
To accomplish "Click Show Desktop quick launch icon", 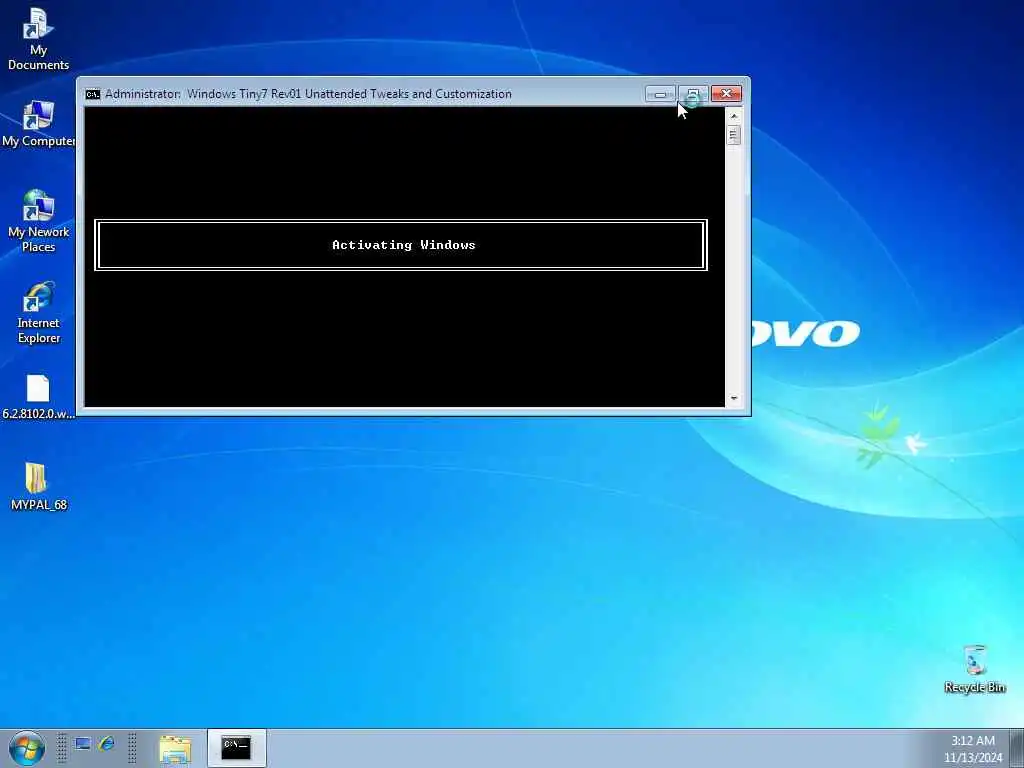I will [82, 744].
